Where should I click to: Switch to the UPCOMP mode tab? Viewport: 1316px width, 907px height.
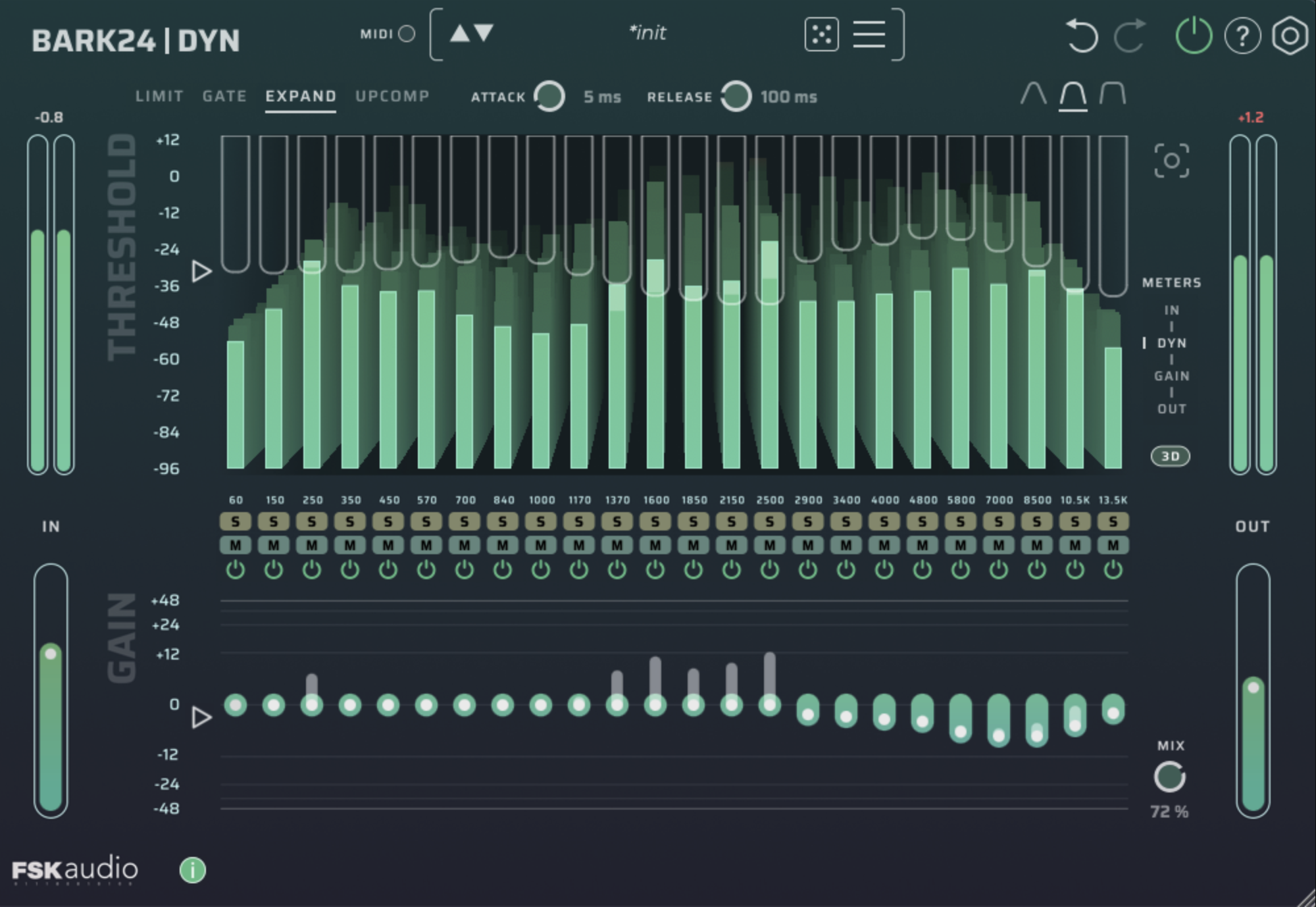(392, 96)
